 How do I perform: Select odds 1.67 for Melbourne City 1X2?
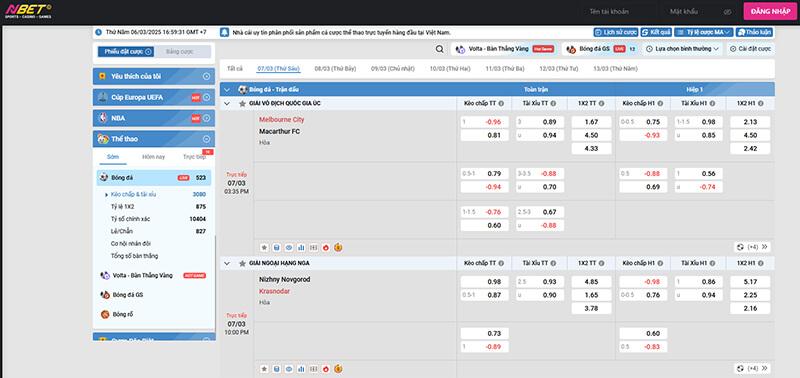click(x=591, y=122)
